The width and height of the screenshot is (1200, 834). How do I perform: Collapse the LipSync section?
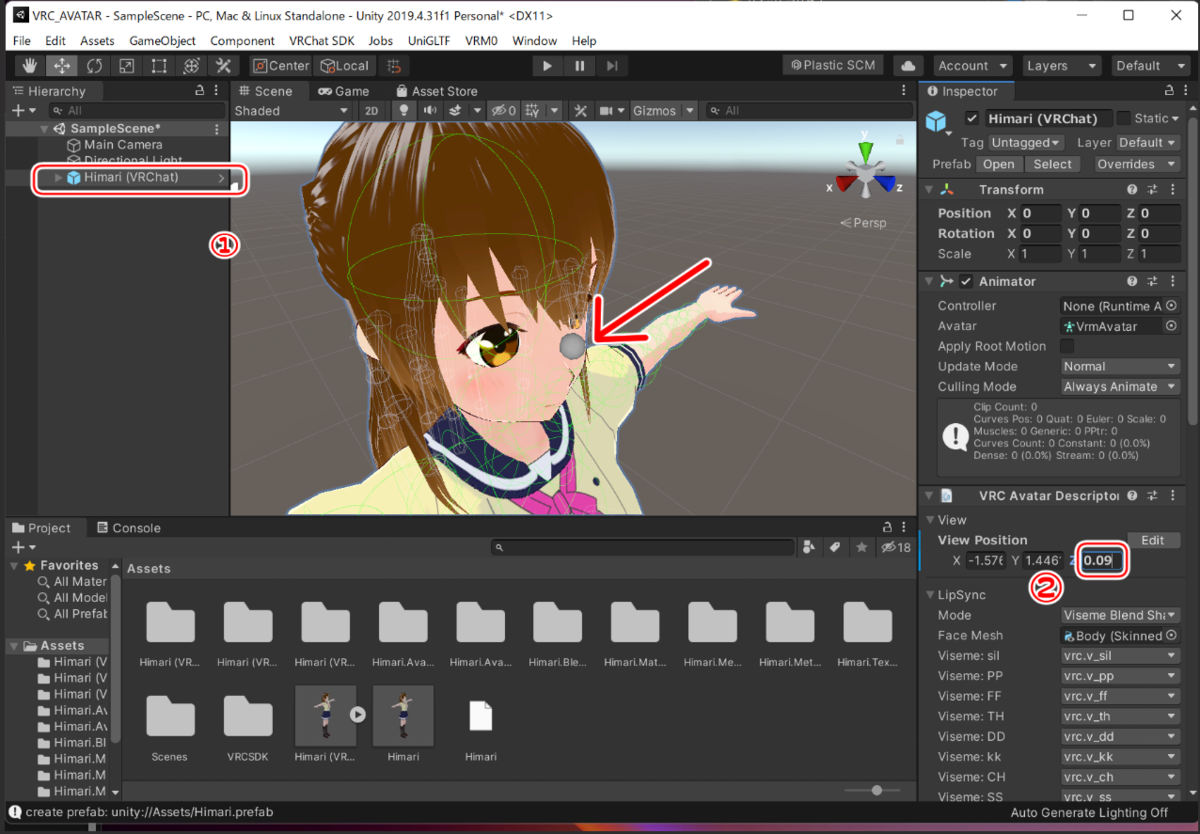pos(930,595)
